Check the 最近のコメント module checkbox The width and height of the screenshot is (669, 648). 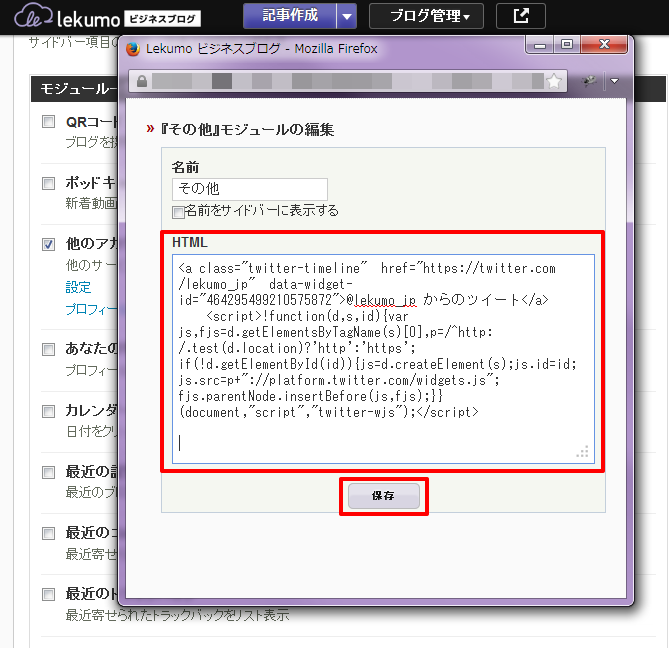click(48, 533)
